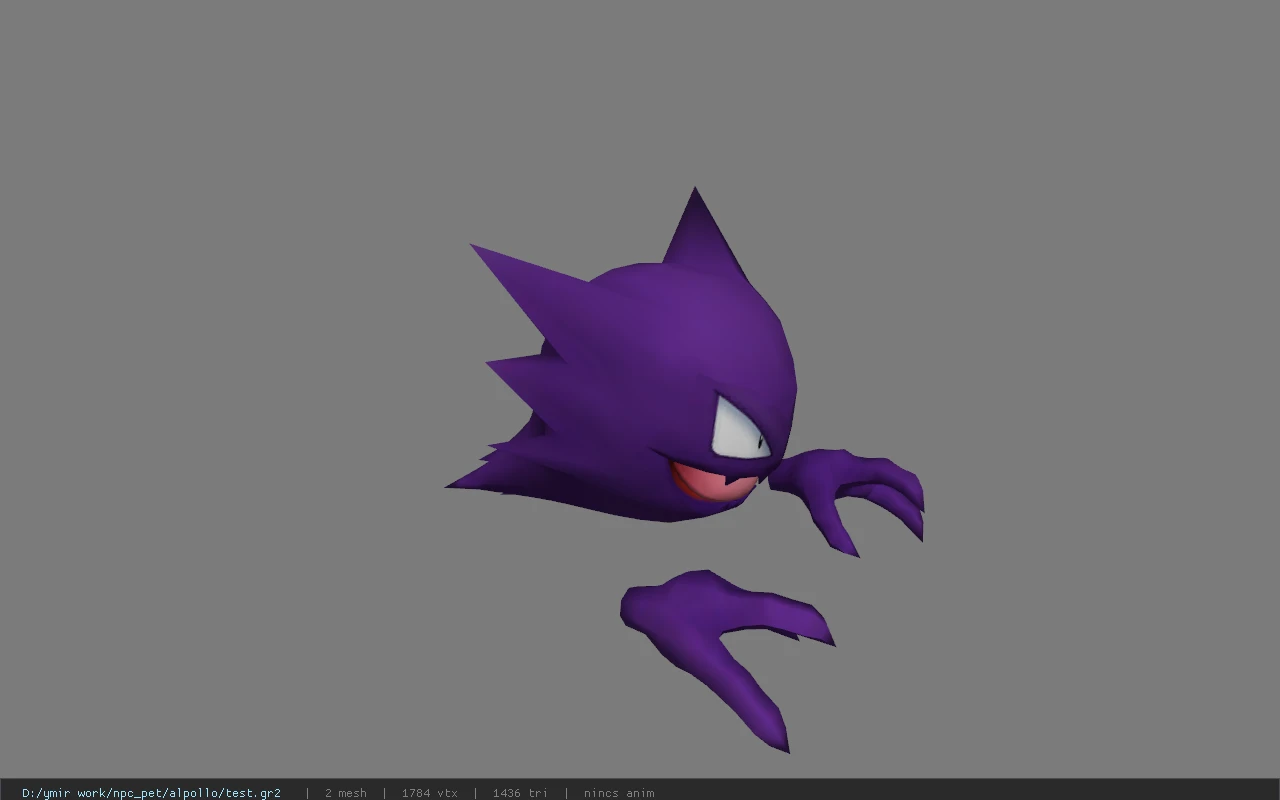Click the ghost model's white eye
Screen dimensions: 1280x800
739,430
